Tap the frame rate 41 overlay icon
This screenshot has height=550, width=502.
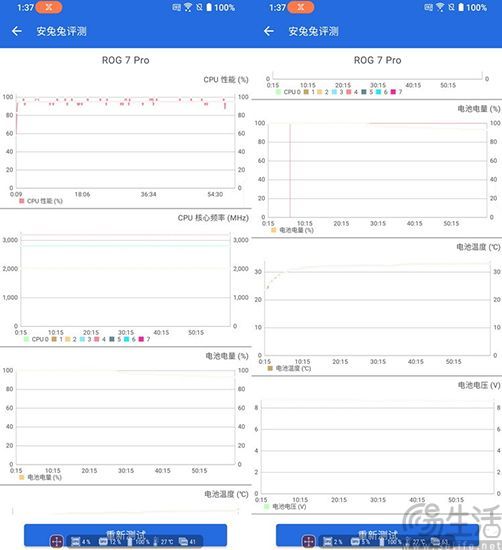pyautogui.click(x=183, y=542)
